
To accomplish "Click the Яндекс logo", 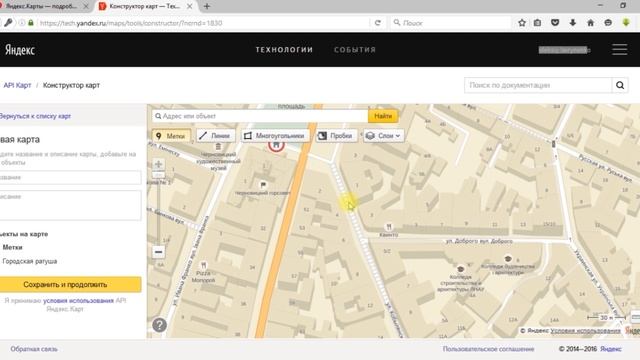I will click(x=20, y=50).
